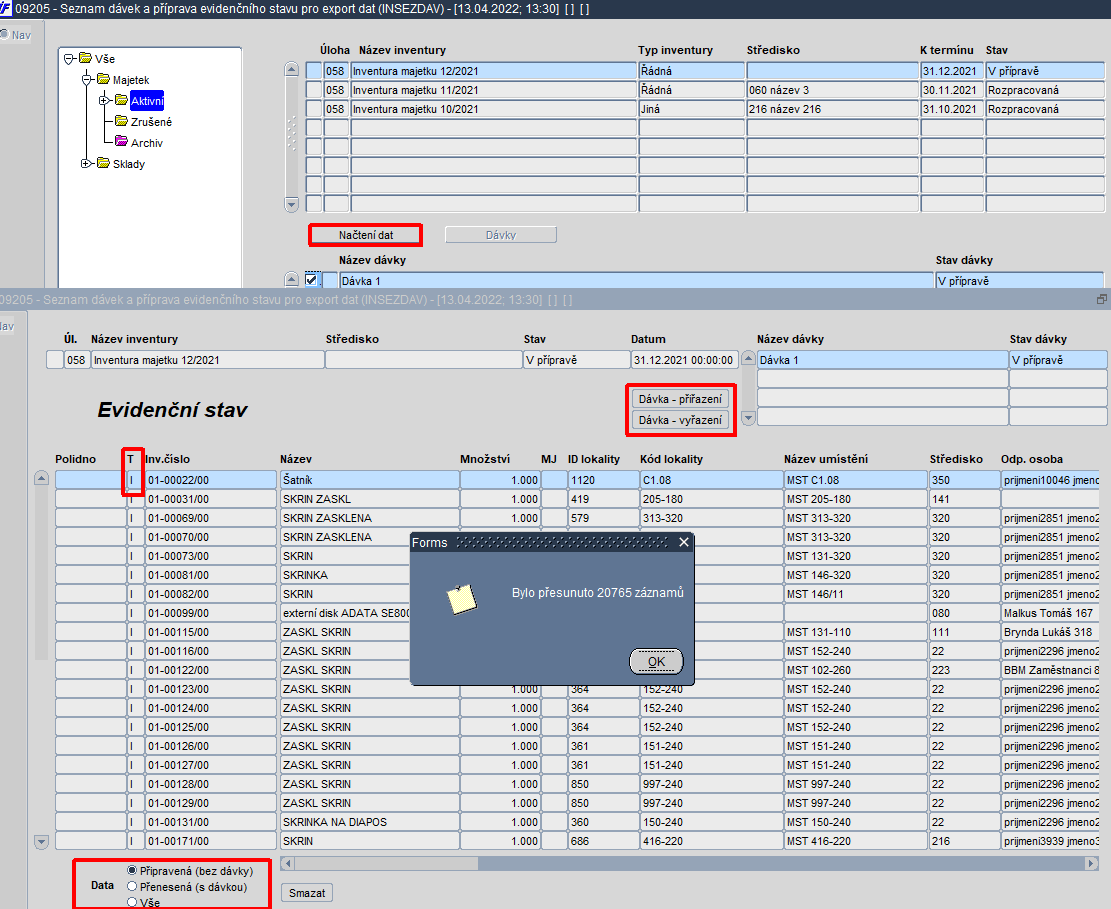Click horizontal scrollbar right arrow
Viewport: 1111px width, 909px height.
coord(1091,864)
